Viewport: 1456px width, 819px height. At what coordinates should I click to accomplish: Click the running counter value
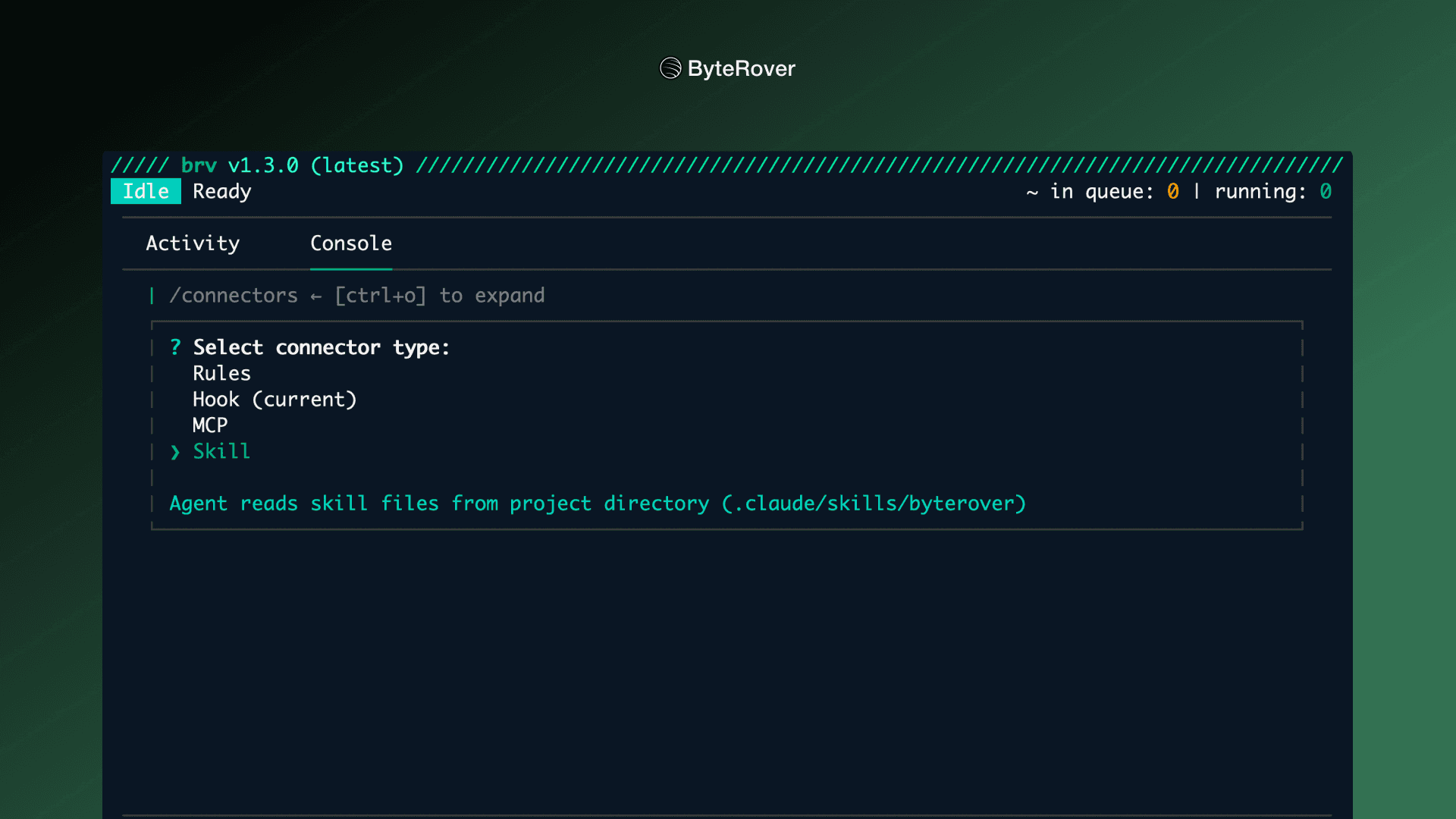[x=1325, y=191]
